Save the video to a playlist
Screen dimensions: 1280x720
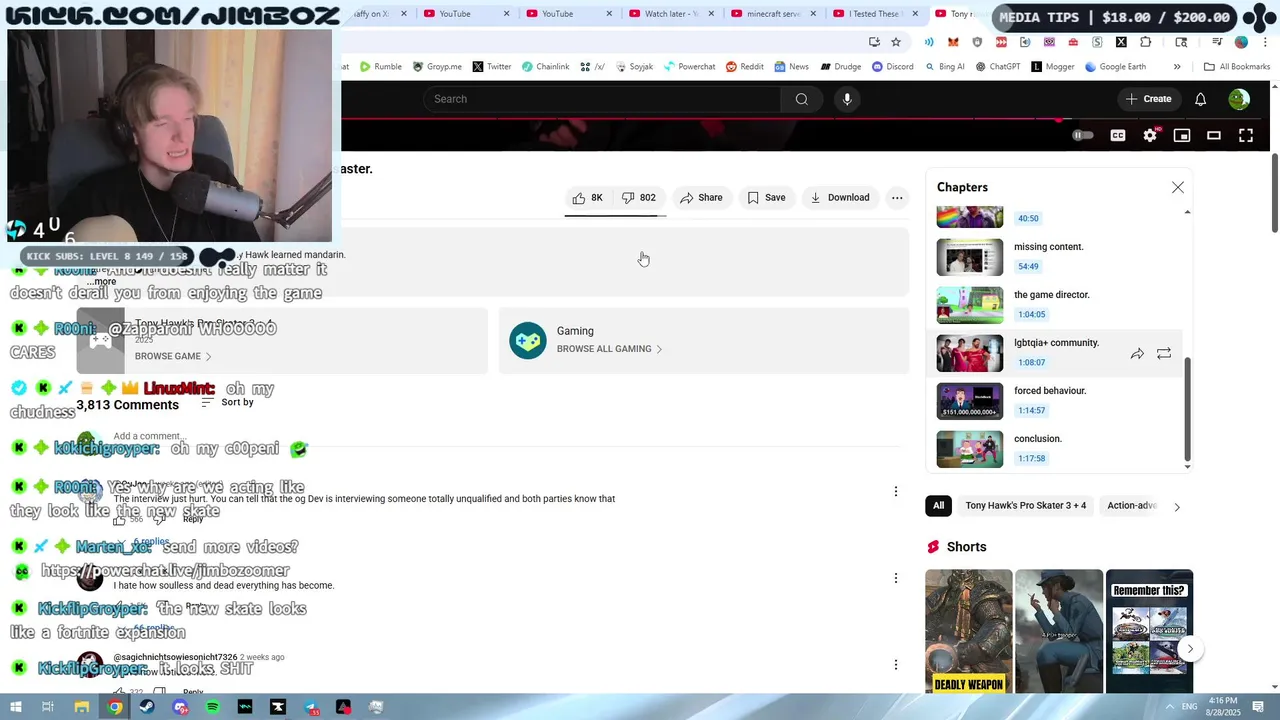[x=766, y=198]
